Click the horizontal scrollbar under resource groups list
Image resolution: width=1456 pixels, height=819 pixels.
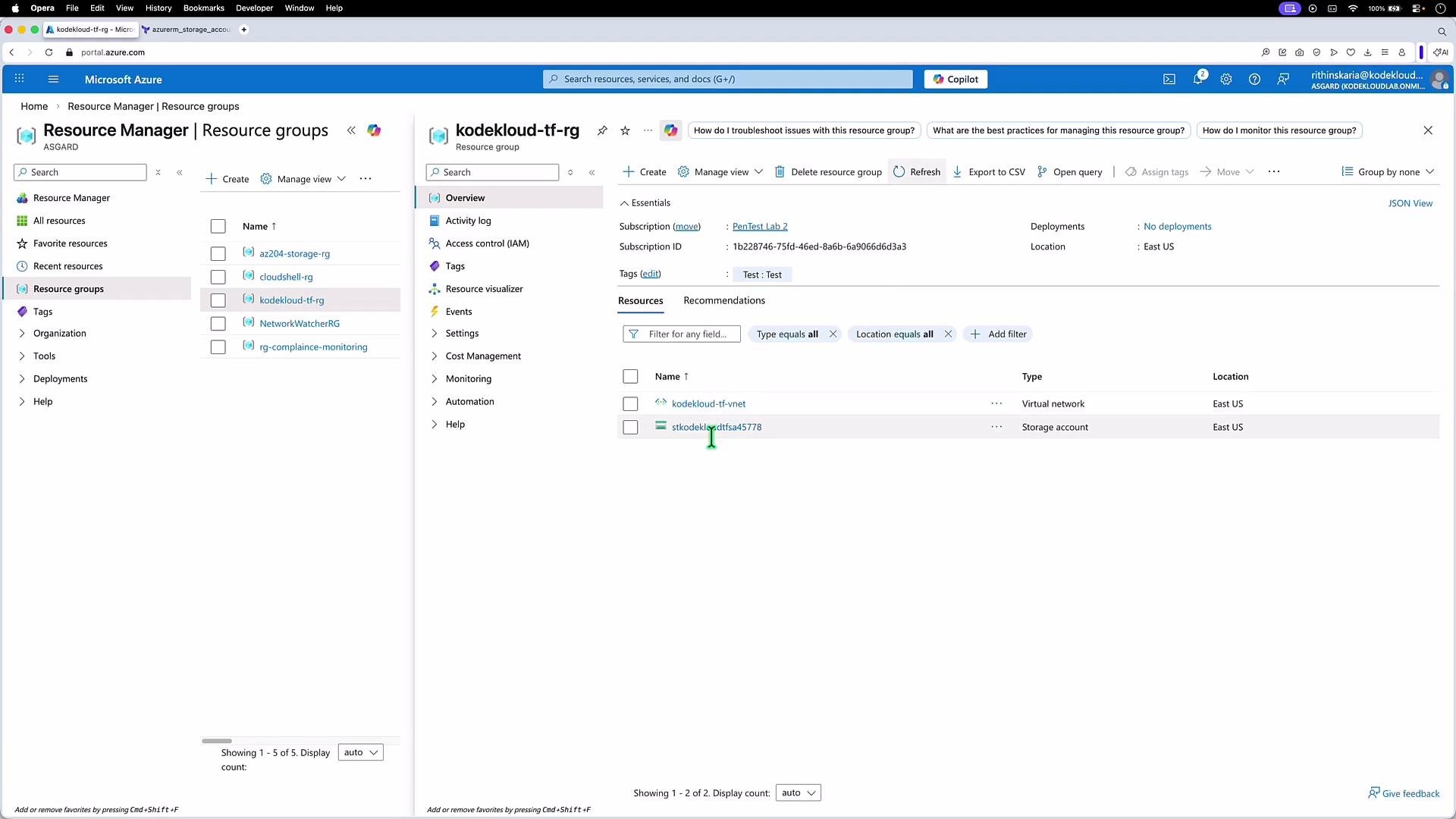[x=217, y=741]
